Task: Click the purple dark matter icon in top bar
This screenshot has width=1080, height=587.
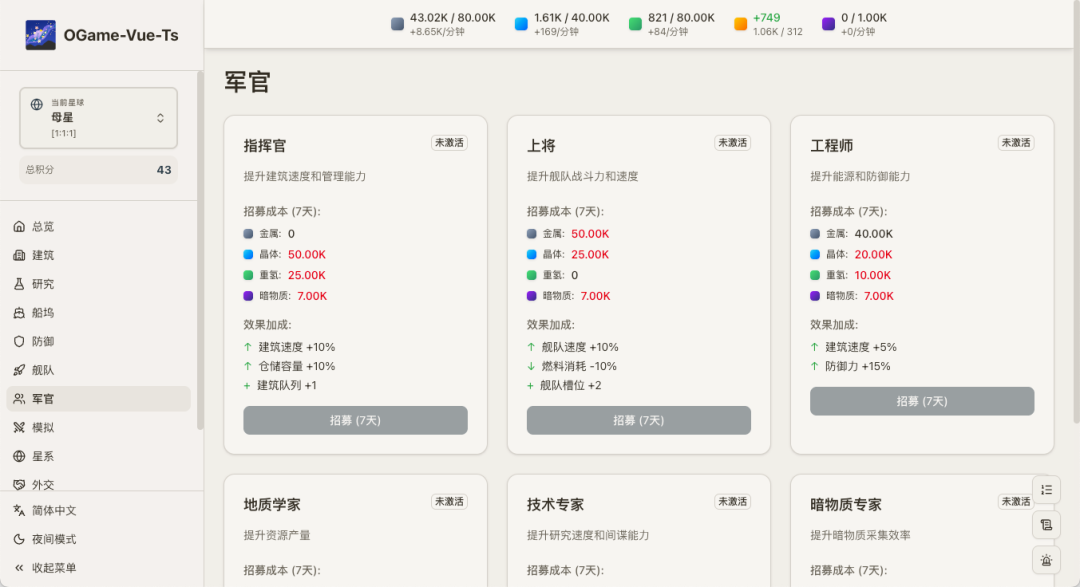Action: coord(828,24)
